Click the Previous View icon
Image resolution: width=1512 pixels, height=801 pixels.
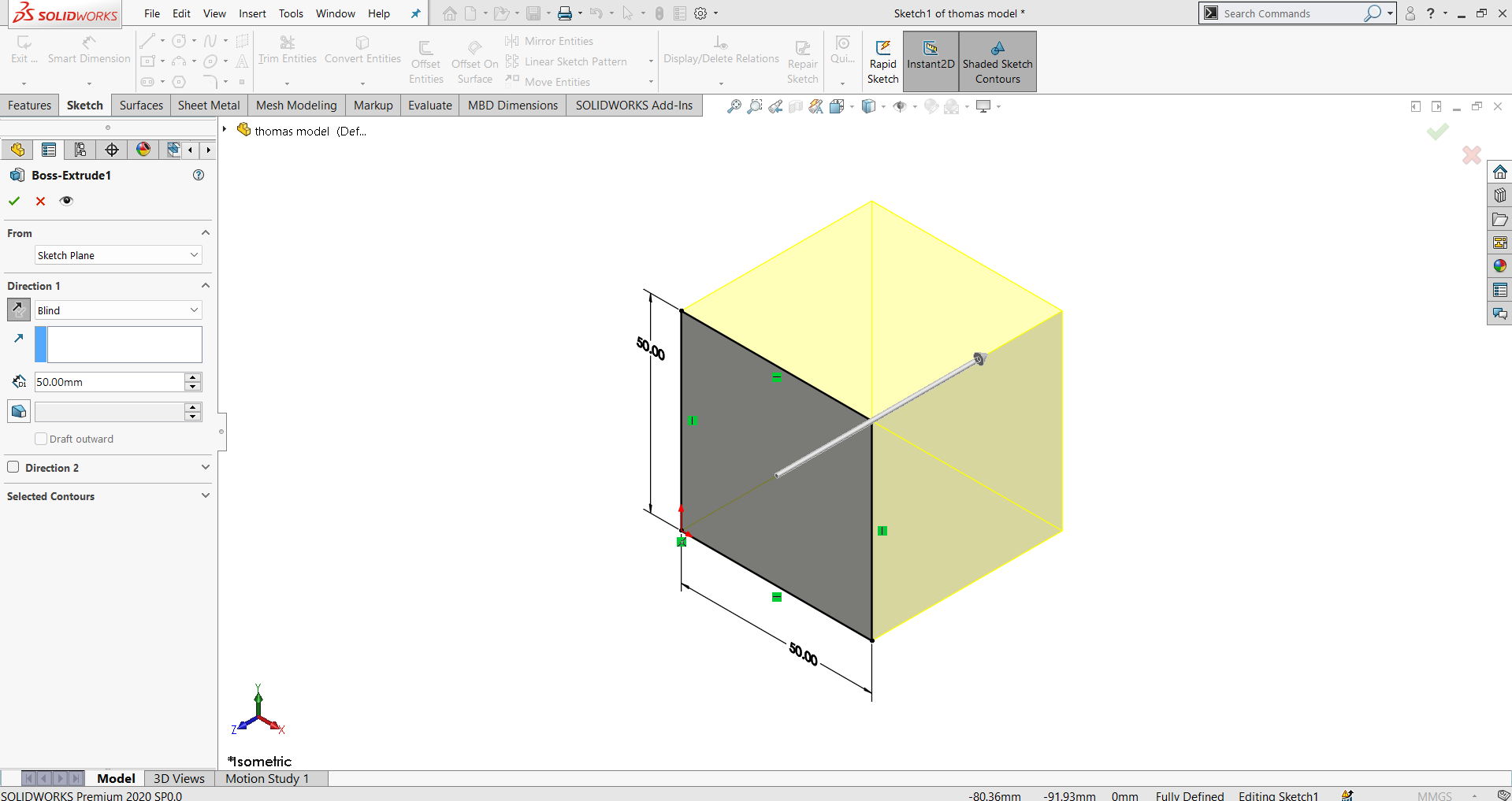775,106
